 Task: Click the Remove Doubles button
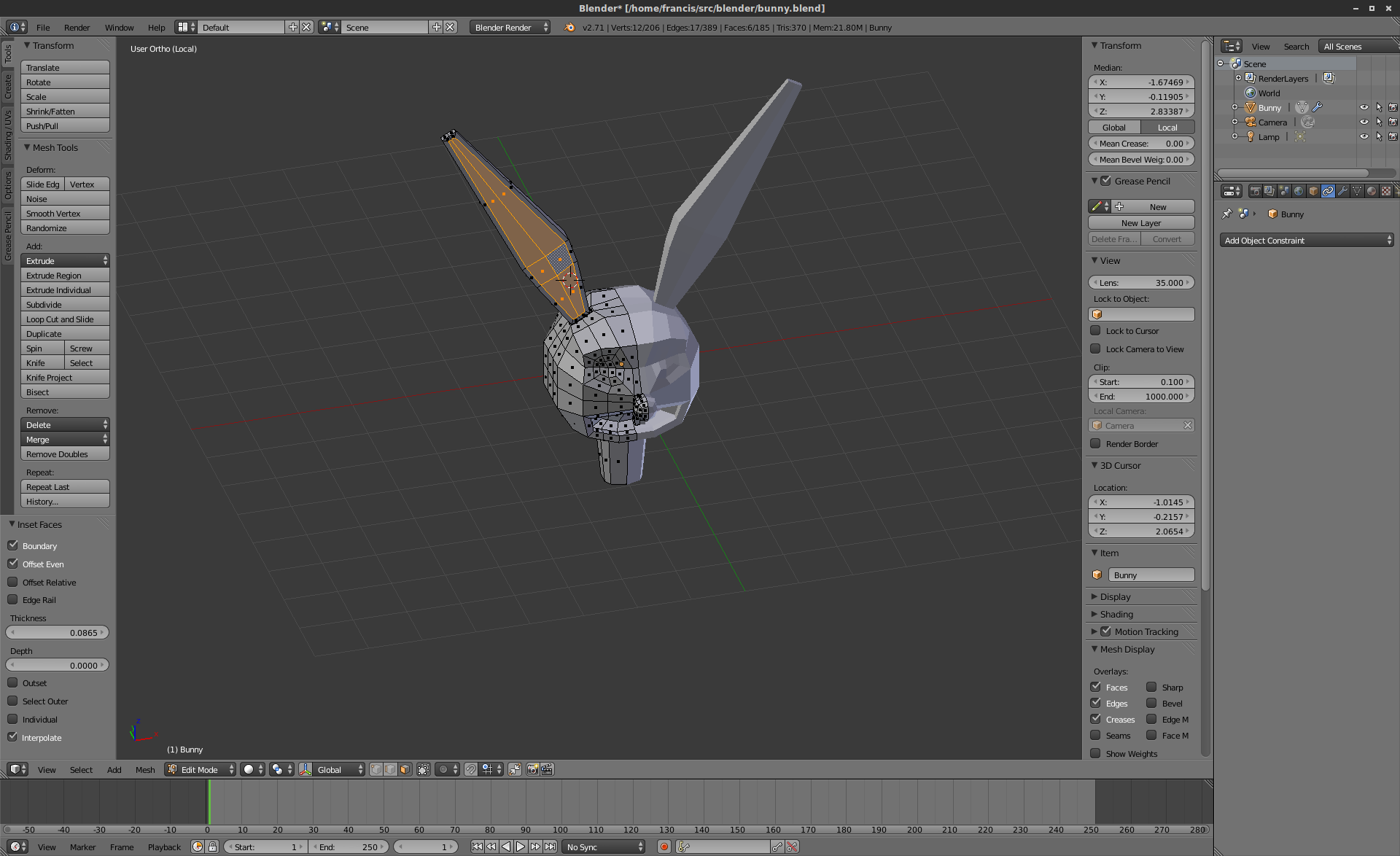(65, 454)
